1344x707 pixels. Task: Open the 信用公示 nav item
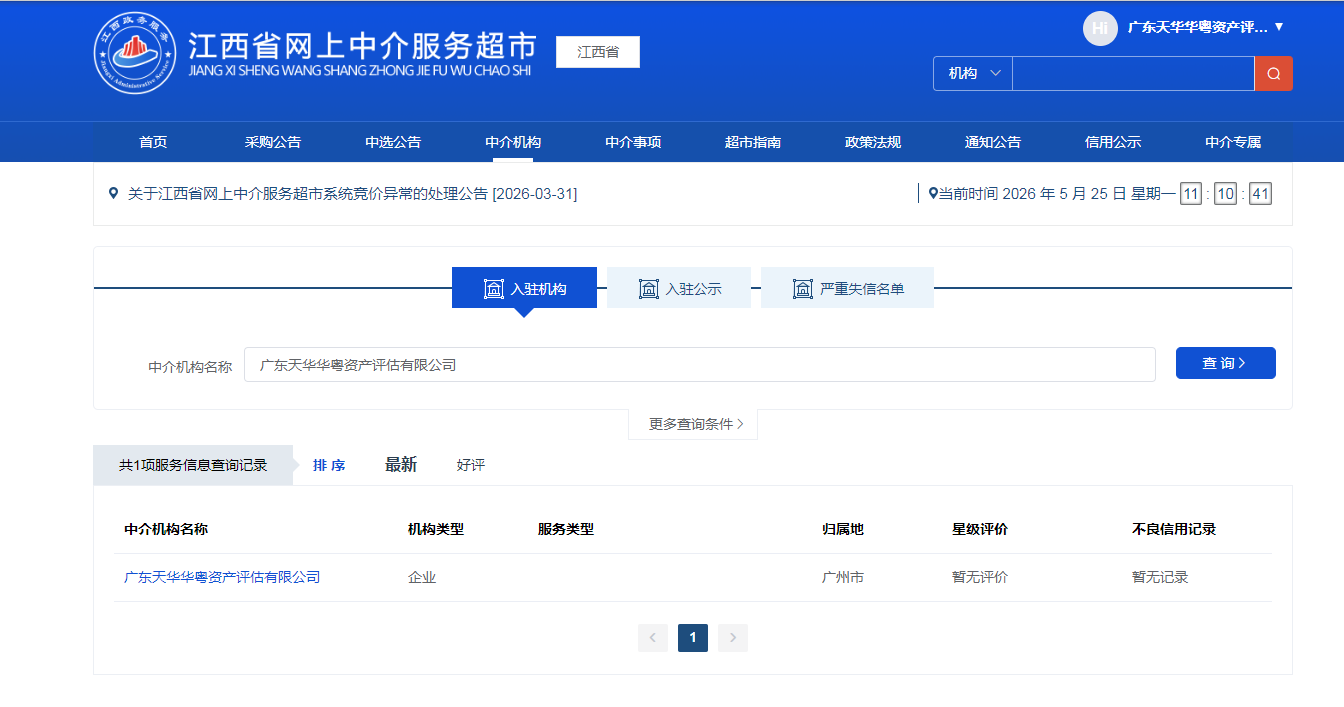coord(1113,142)
